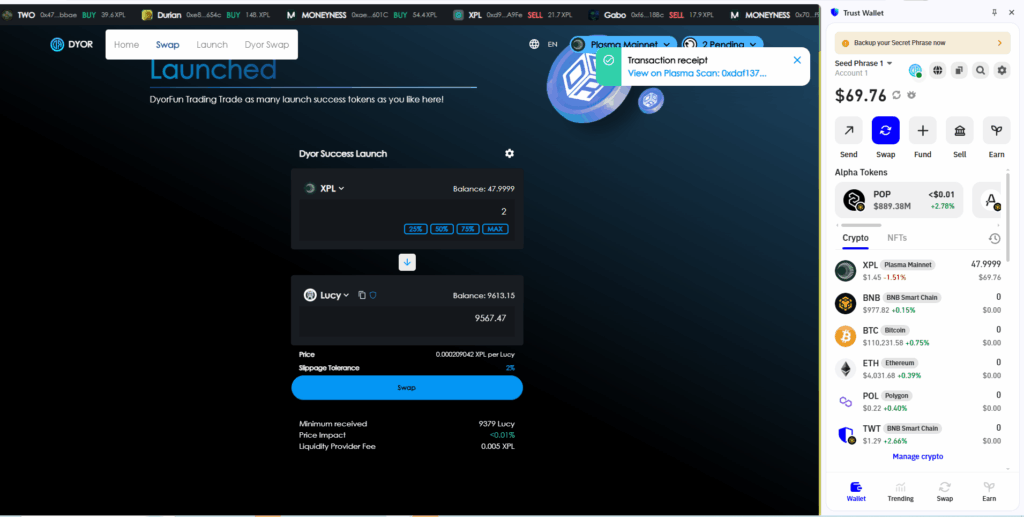Open the BNB token row
Viewport: 1024px width, 517px height.
(x=918, y=304)
